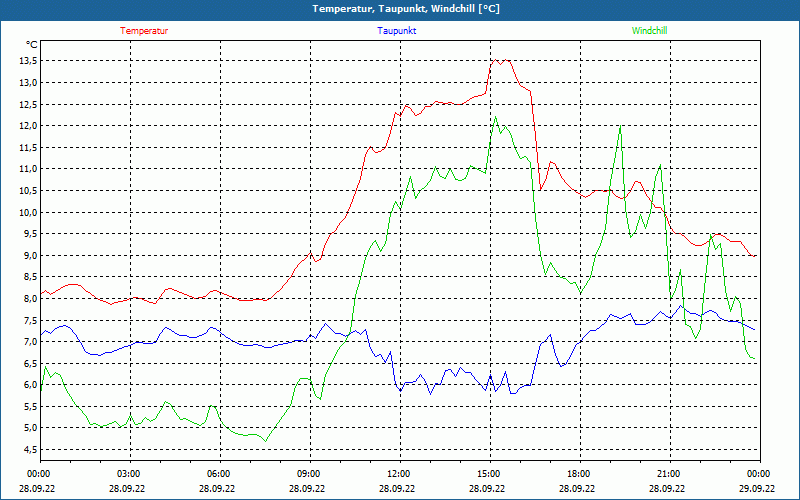
Task: Click the '4,5' y-axis value
Action: (x=31, y=450)
